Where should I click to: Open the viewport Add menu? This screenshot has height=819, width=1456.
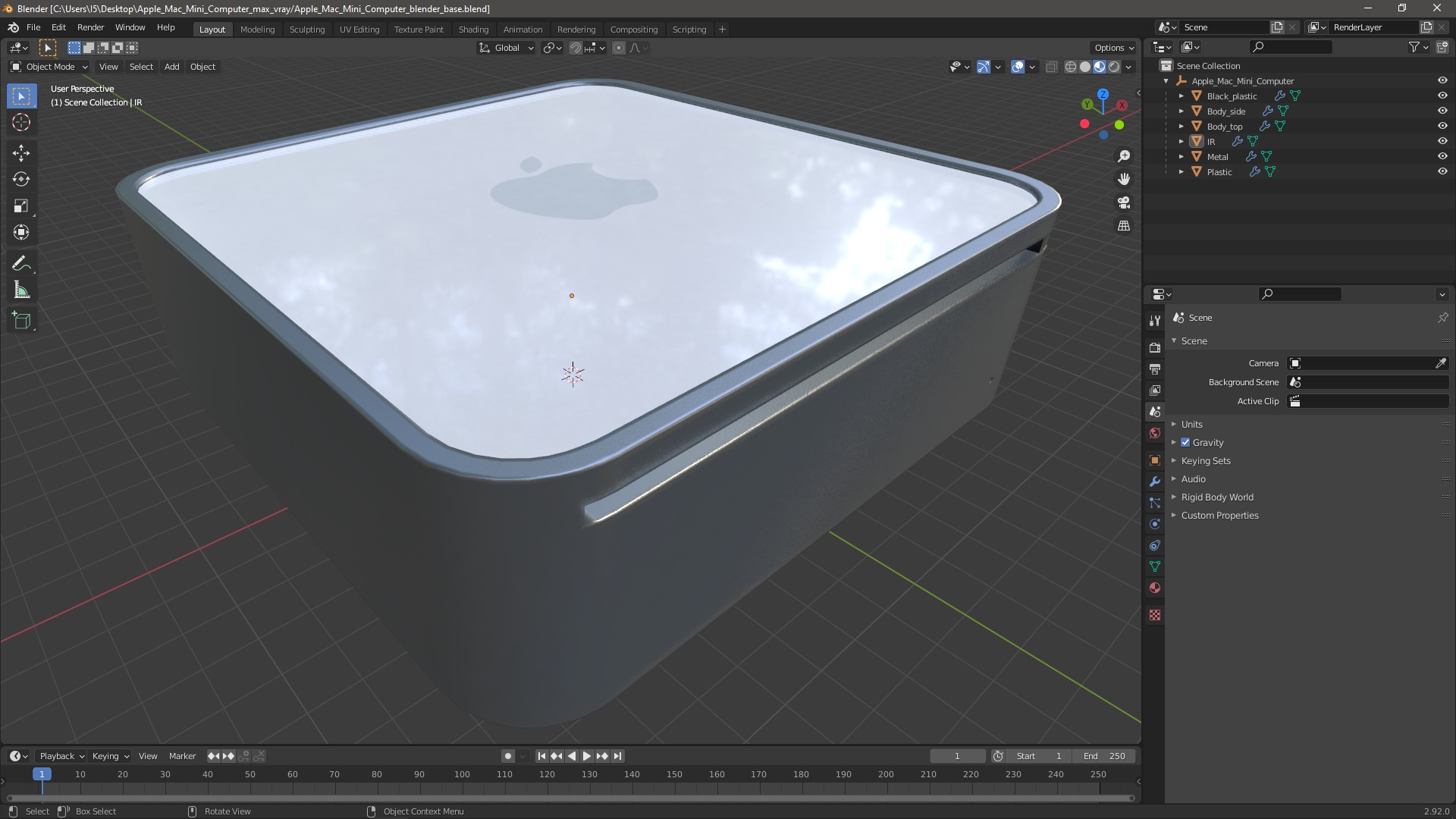tap(172, 67)
